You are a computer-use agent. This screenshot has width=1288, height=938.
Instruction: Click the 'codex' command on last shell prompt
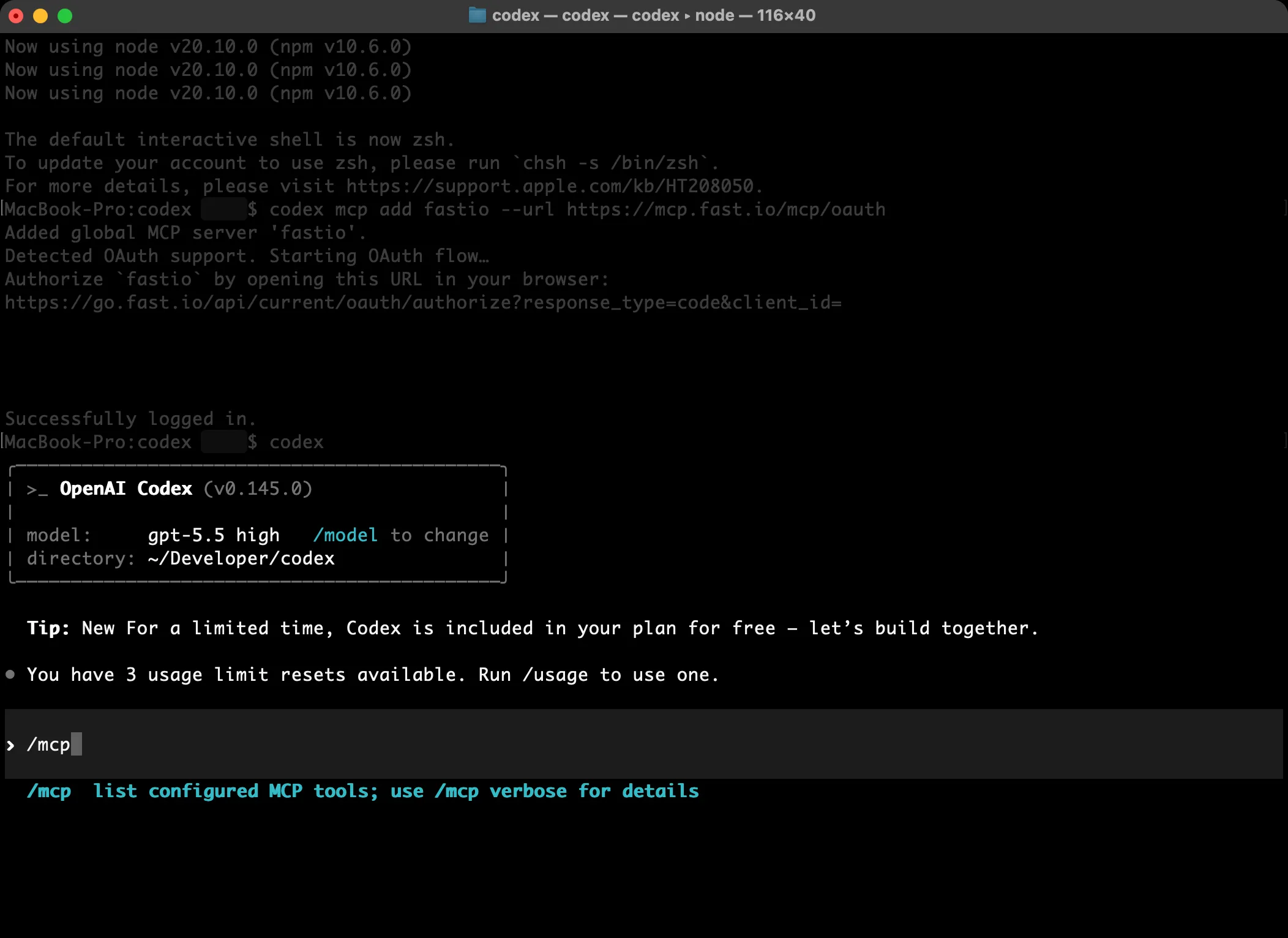point(296,442)
